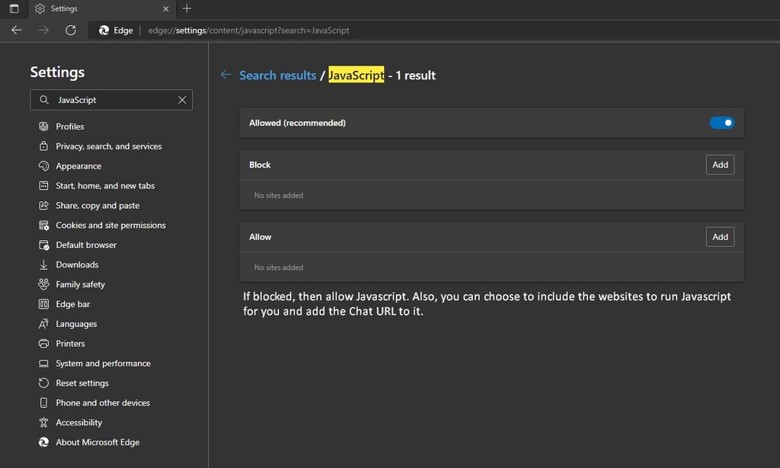
Task: Click the About Microsoft Edge logo icon
Action: pyautogui.click(x=44, y=442)
